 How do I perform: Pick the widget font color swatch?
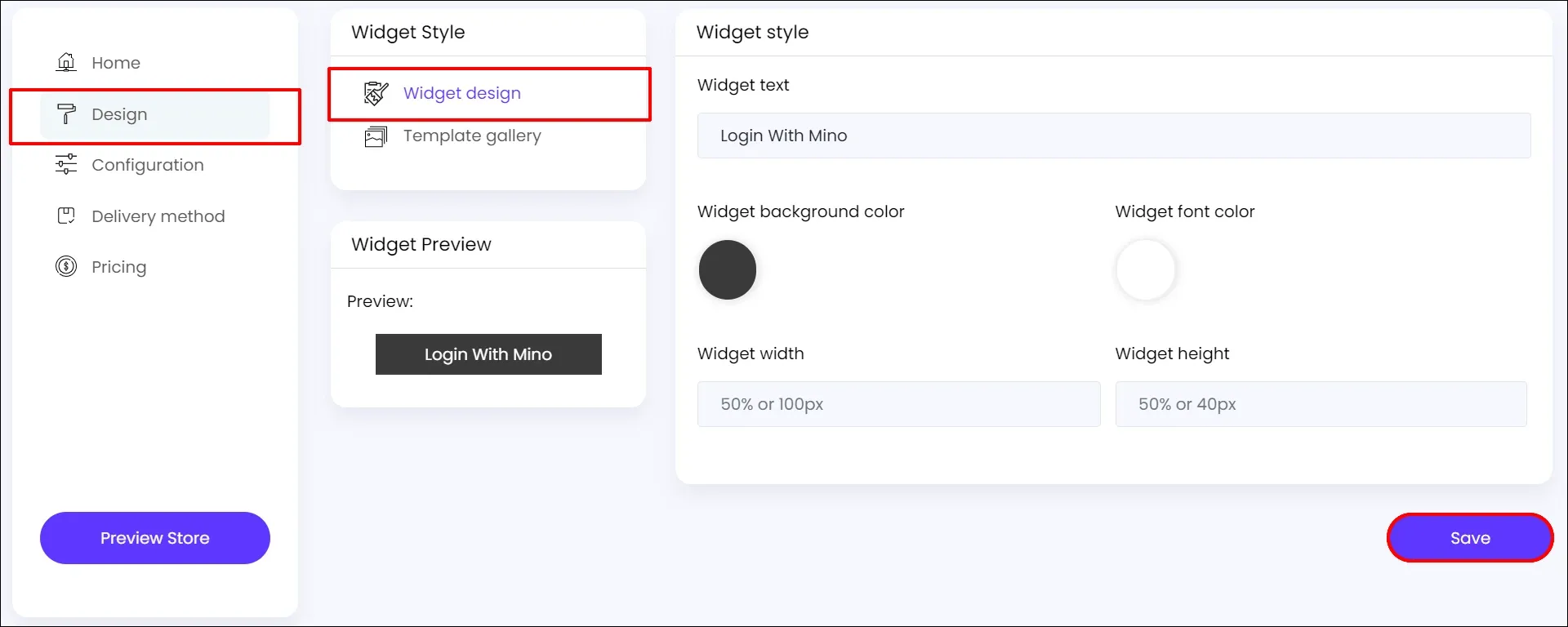point(1145,269)
